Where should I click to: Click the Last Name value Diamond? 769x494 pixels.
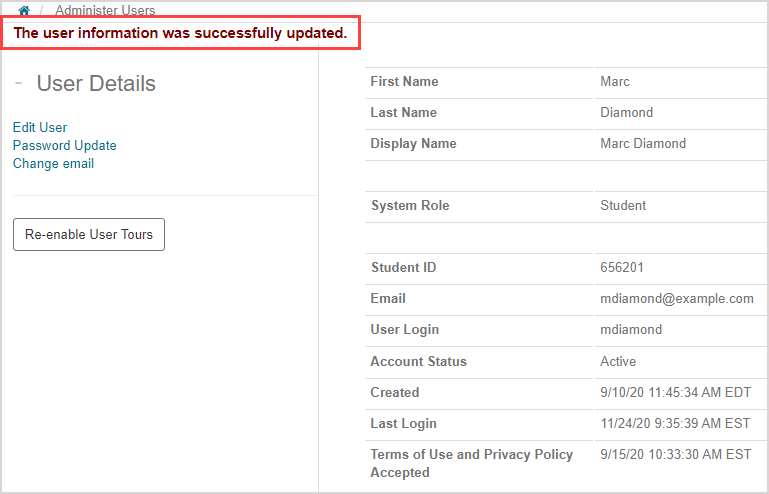[626, 113]
